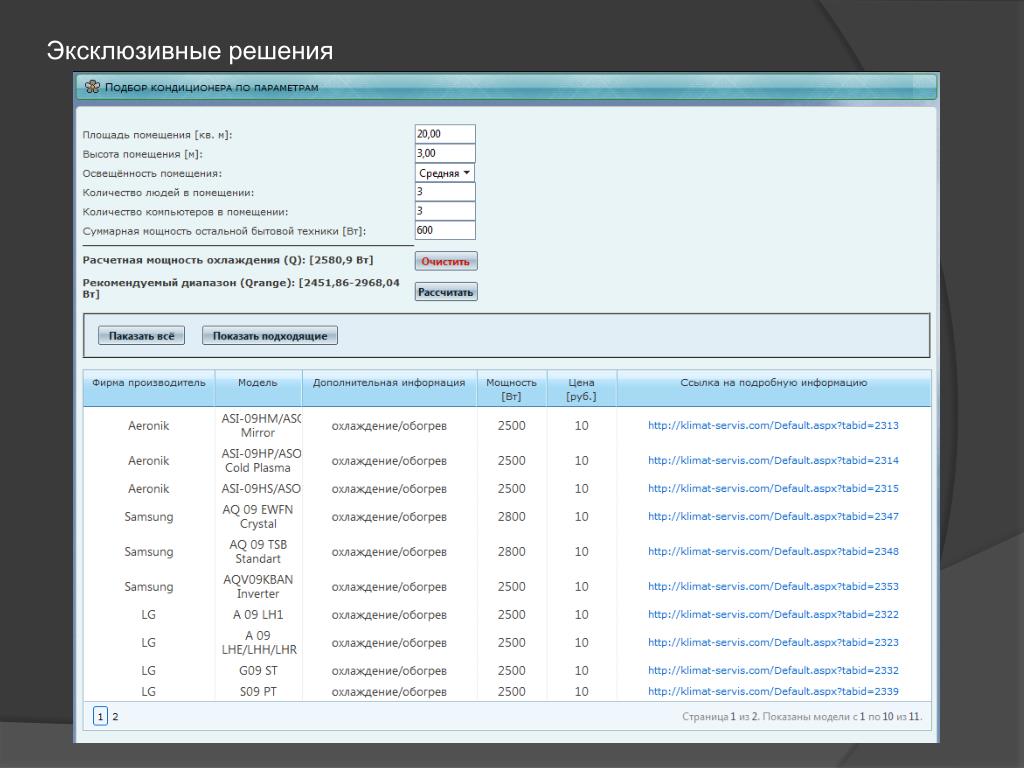This screenshot has height=768, width=1024.
Task: Click the 'Площадь помещения [кв. м]:' label
Action: pyautogui.click(x=157, y=135)
